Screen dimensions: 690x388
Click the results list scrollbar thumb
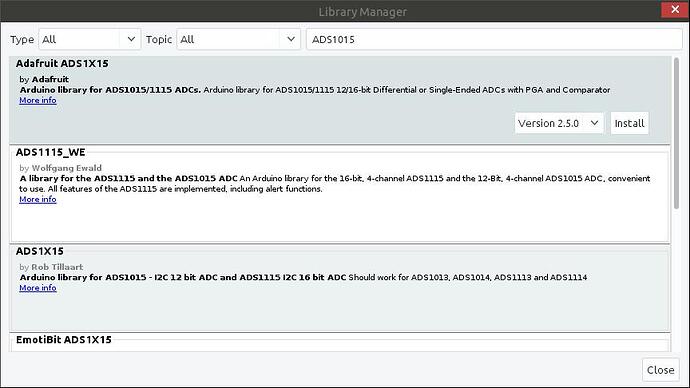pos(677,133)
